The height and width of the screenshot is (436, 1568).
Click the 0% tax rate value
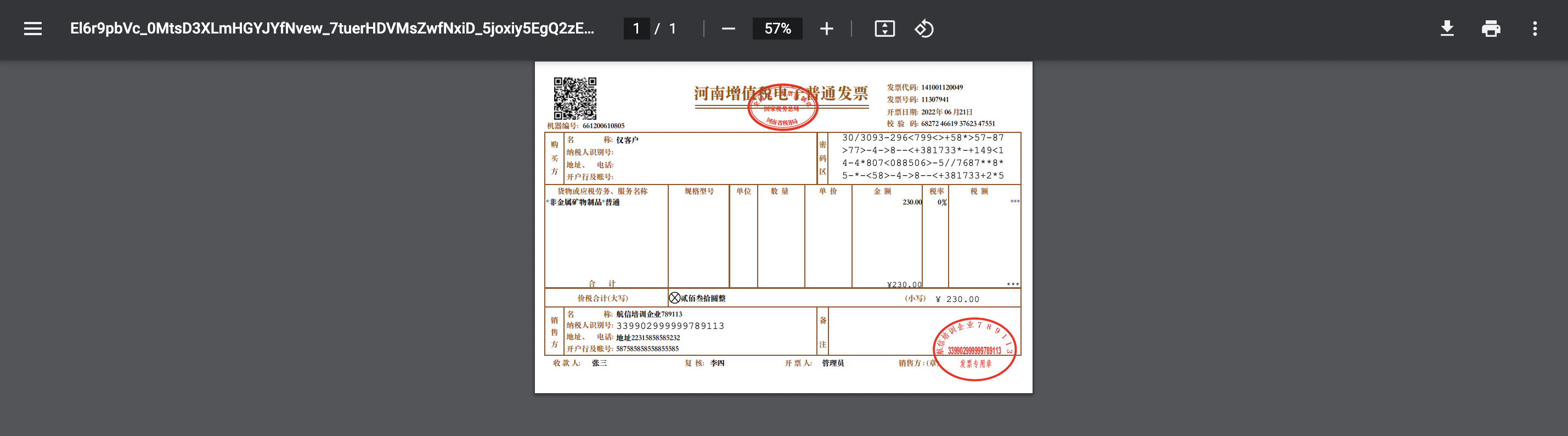click(x=941, y=202)
